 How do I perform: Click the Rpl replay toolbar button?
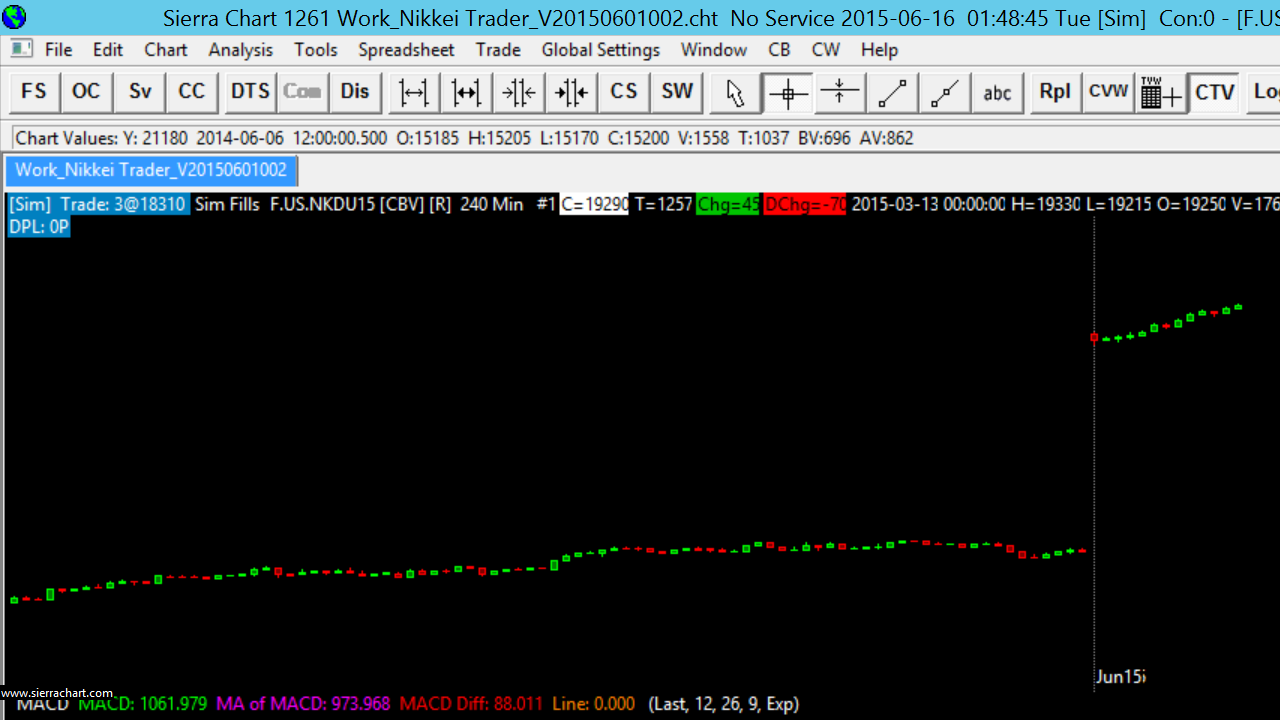tap(1056, 92)
